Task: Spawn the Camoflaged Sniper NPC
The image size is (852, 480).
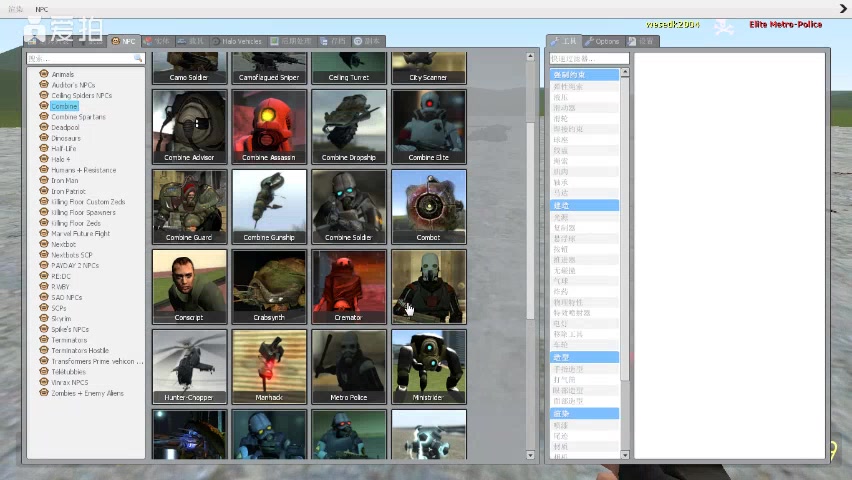Action: coord(269,68)
